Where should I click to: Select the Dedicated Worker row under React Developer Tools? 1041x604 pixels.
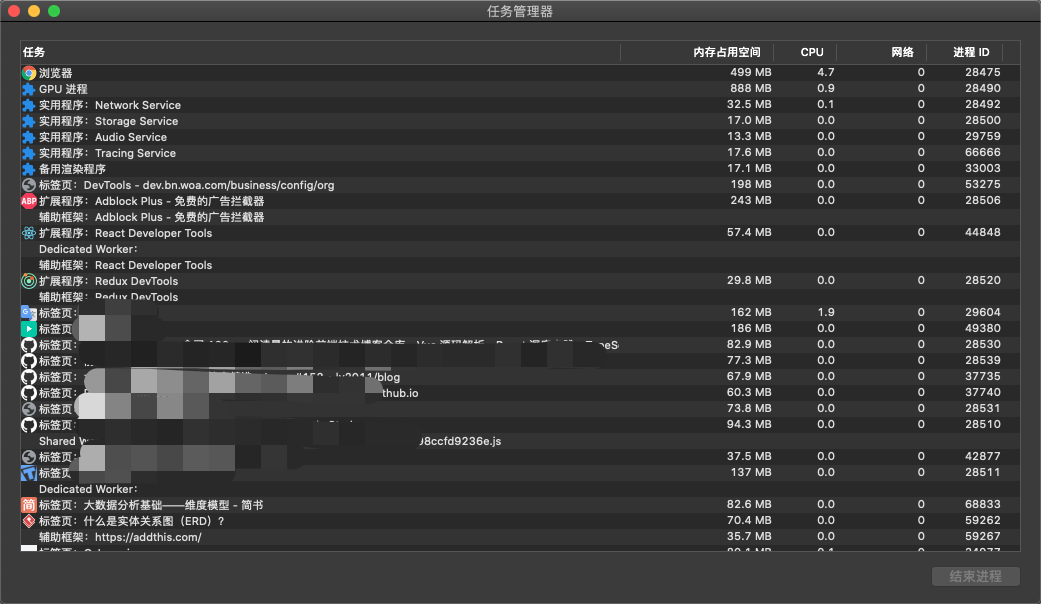[x=200, y=248]
